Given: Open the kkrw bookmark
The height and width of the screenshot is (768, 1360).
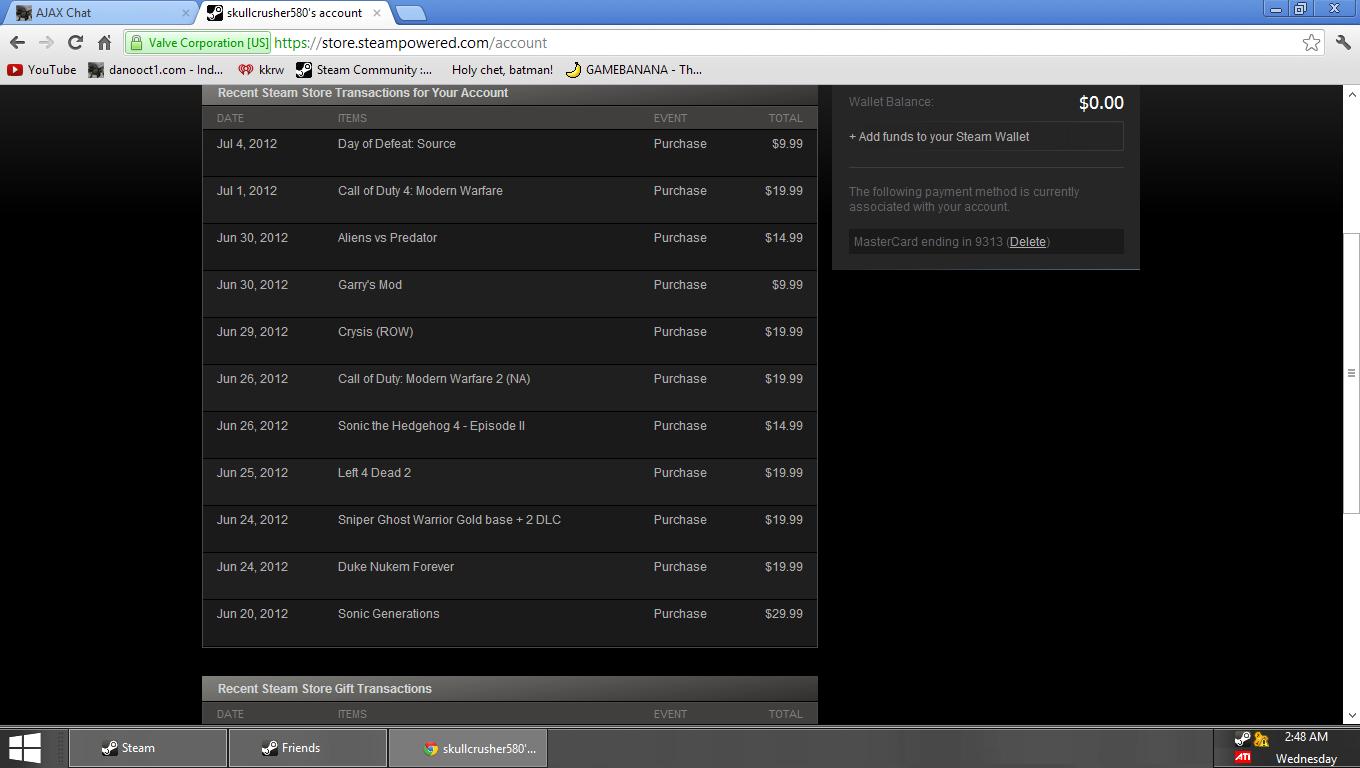Looking at the screenshot, I should click(261, 70).
